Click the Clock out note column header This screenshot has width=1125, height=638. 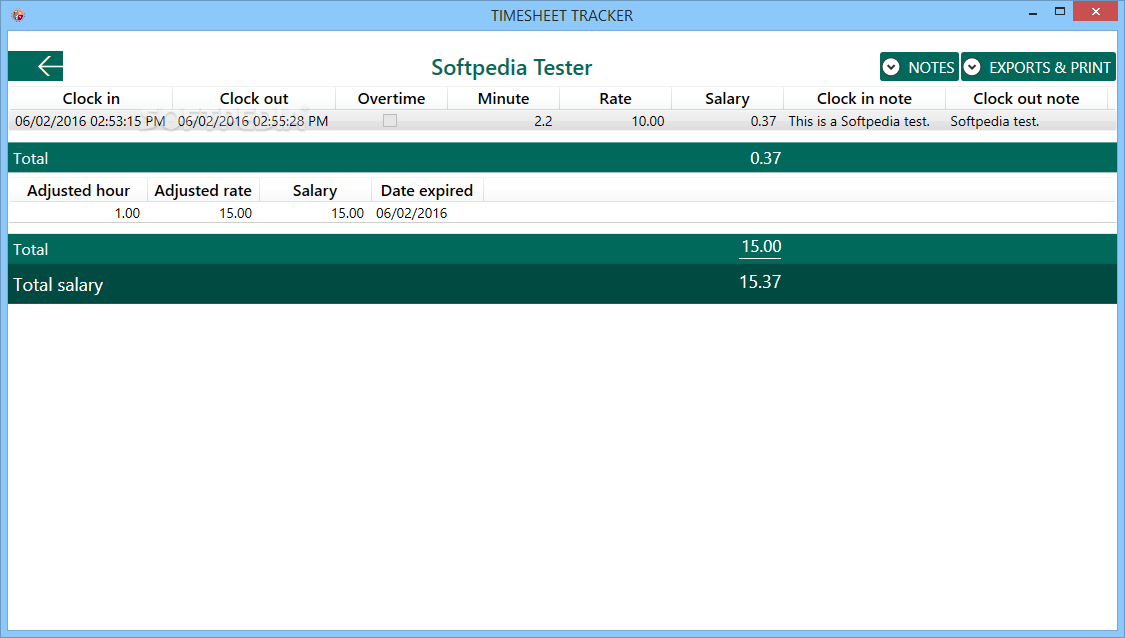tap(1026, 98)
